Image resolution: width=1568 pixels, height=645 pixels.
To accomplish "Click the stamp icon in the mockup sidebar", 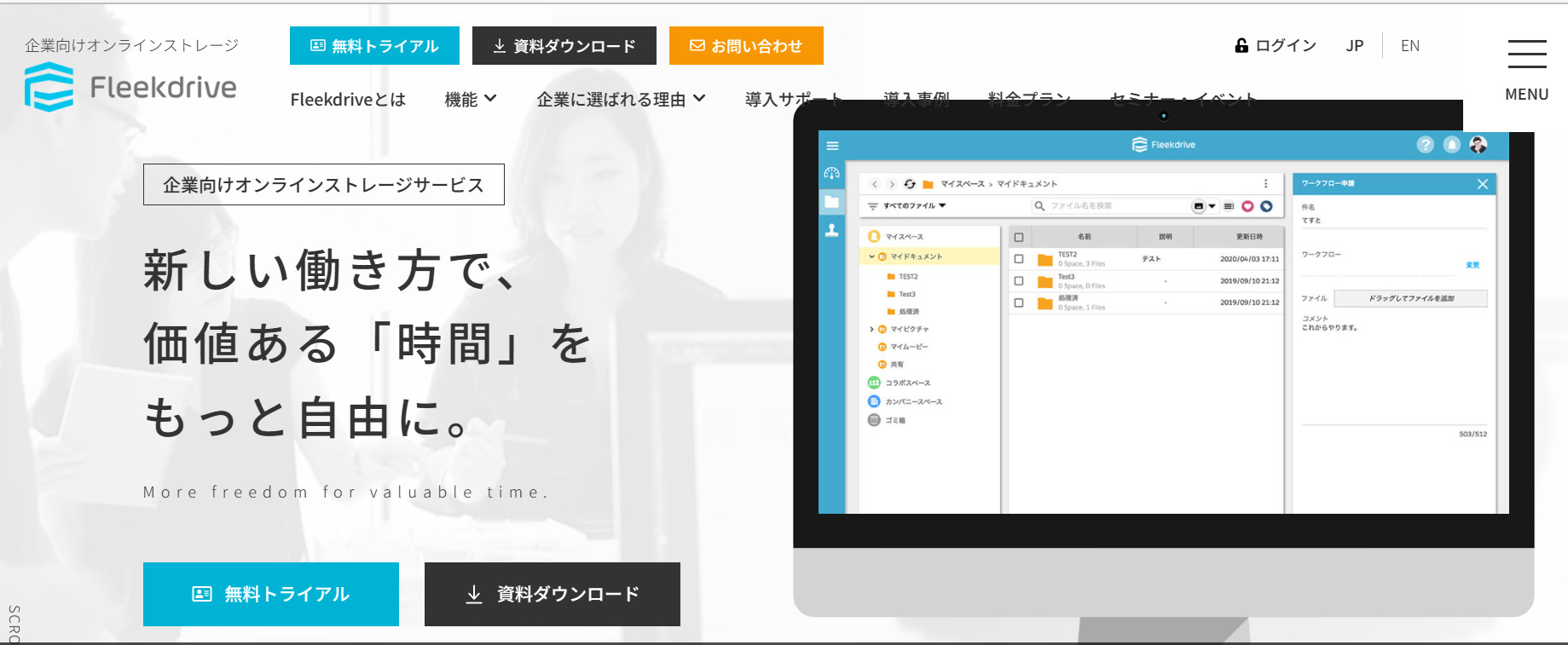I will pos(832,230).
